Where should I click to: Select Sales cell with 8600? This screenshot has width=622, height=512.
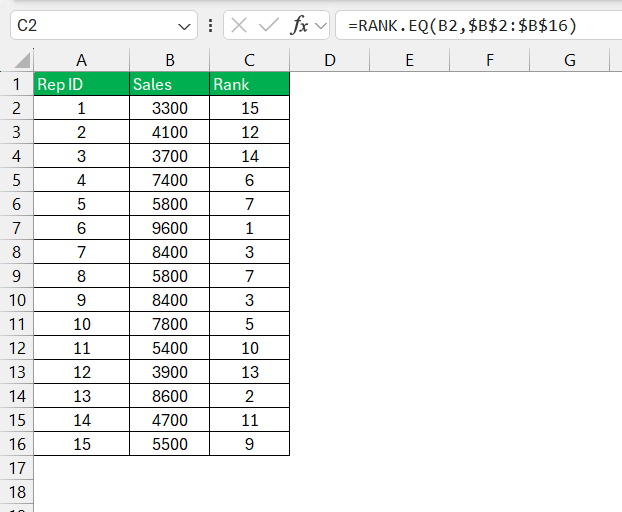coord(169,396)
